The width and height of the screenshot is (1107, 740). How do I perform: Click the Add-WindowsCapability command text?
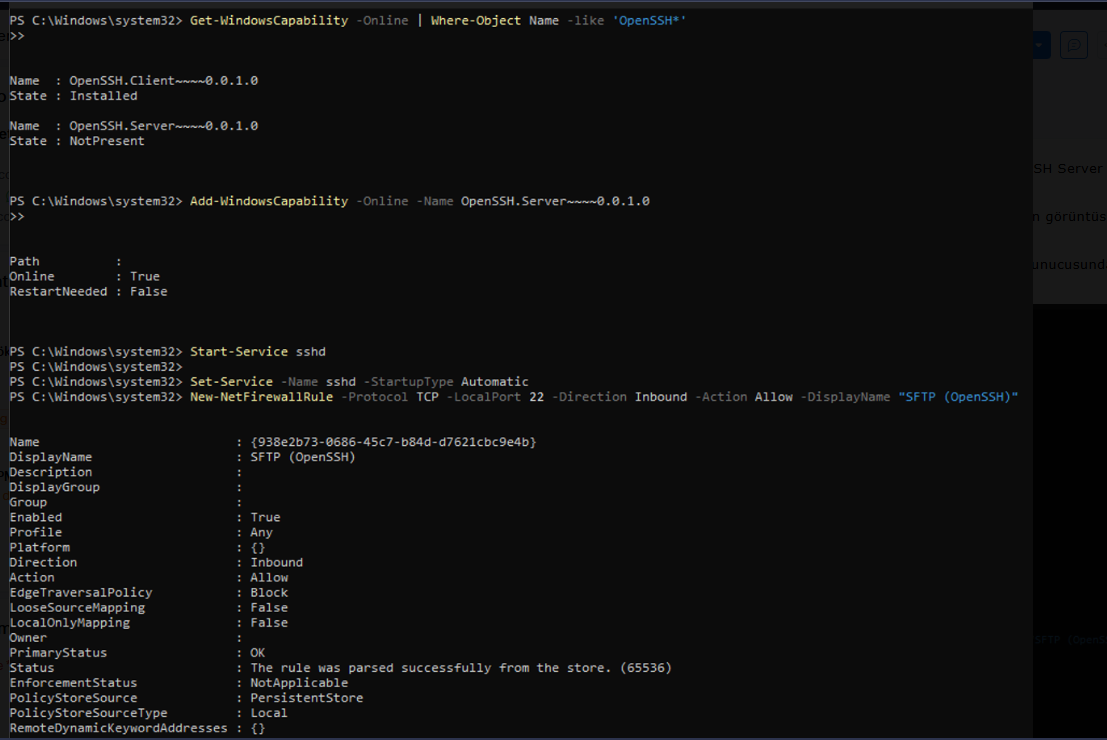pyautogui.click(x=269, y=201)
